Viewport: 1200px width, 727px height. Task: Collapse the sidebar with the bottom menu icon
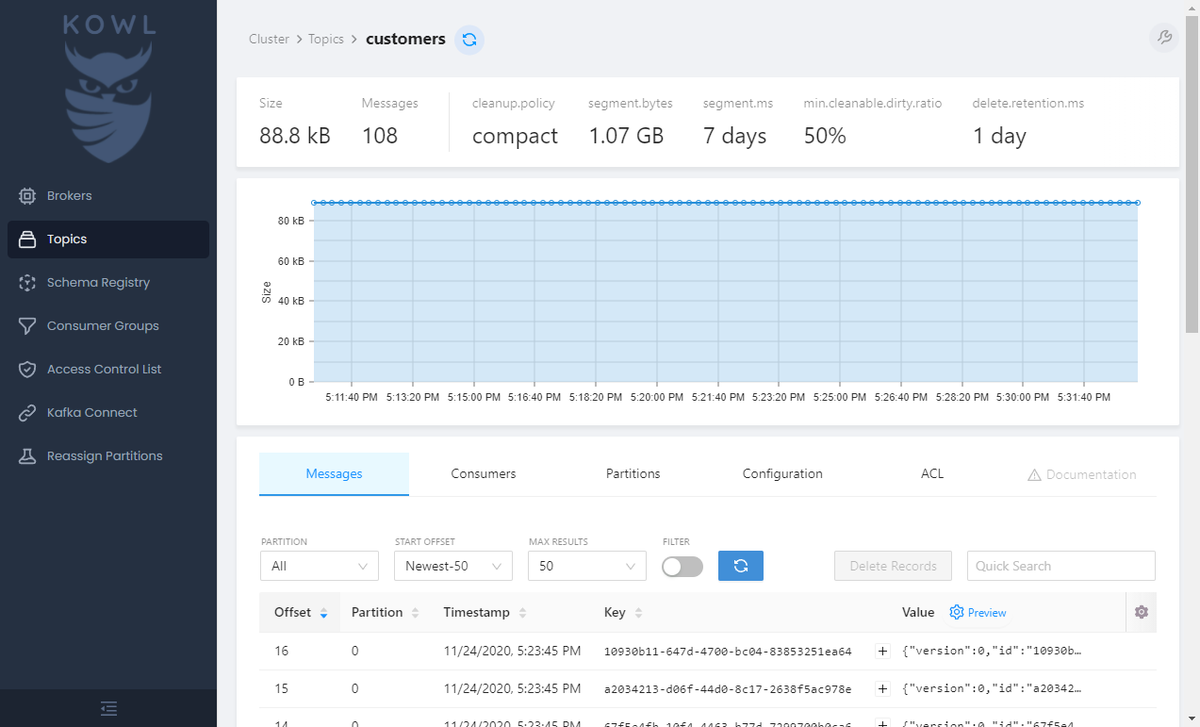coord(109,708)
